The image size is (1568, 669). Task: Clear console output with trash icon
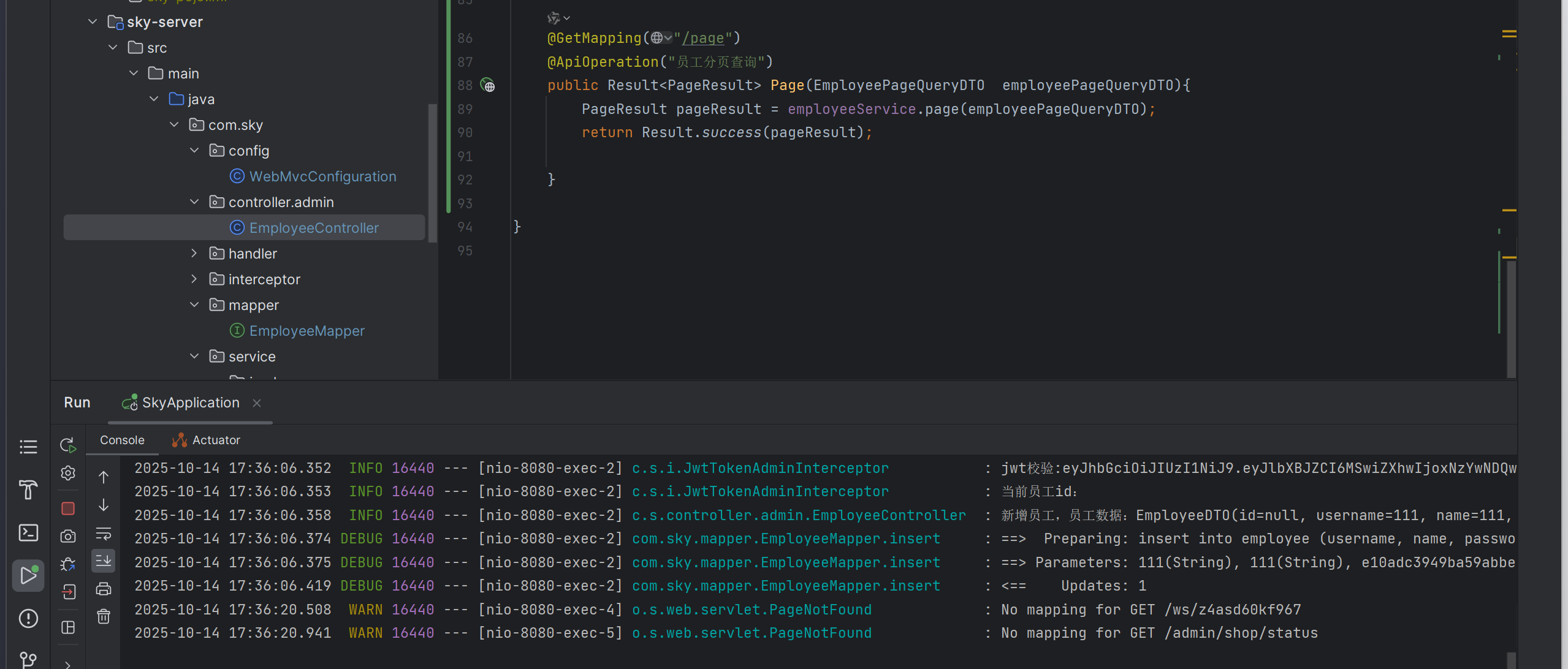click(x=104, y=616)
